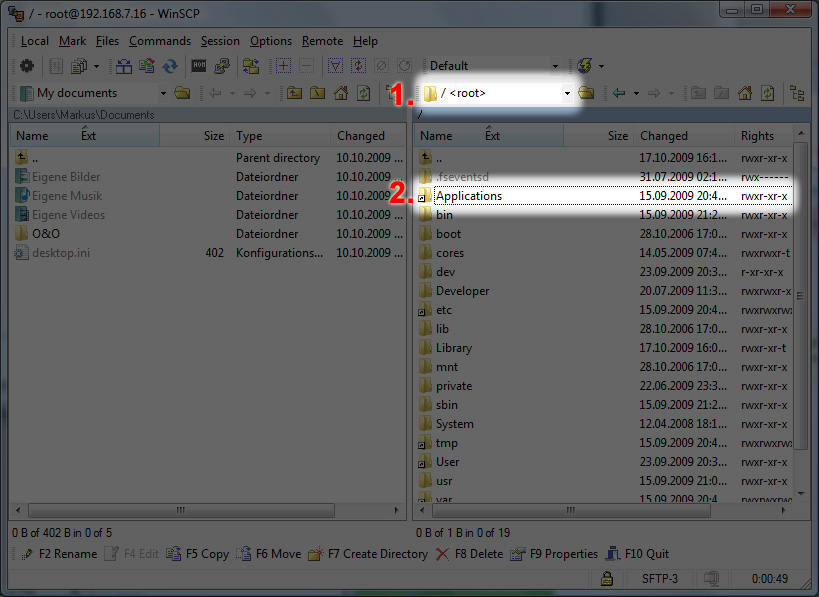Click F5 Copy button
819x597 pixels.
tap(197, 554)
